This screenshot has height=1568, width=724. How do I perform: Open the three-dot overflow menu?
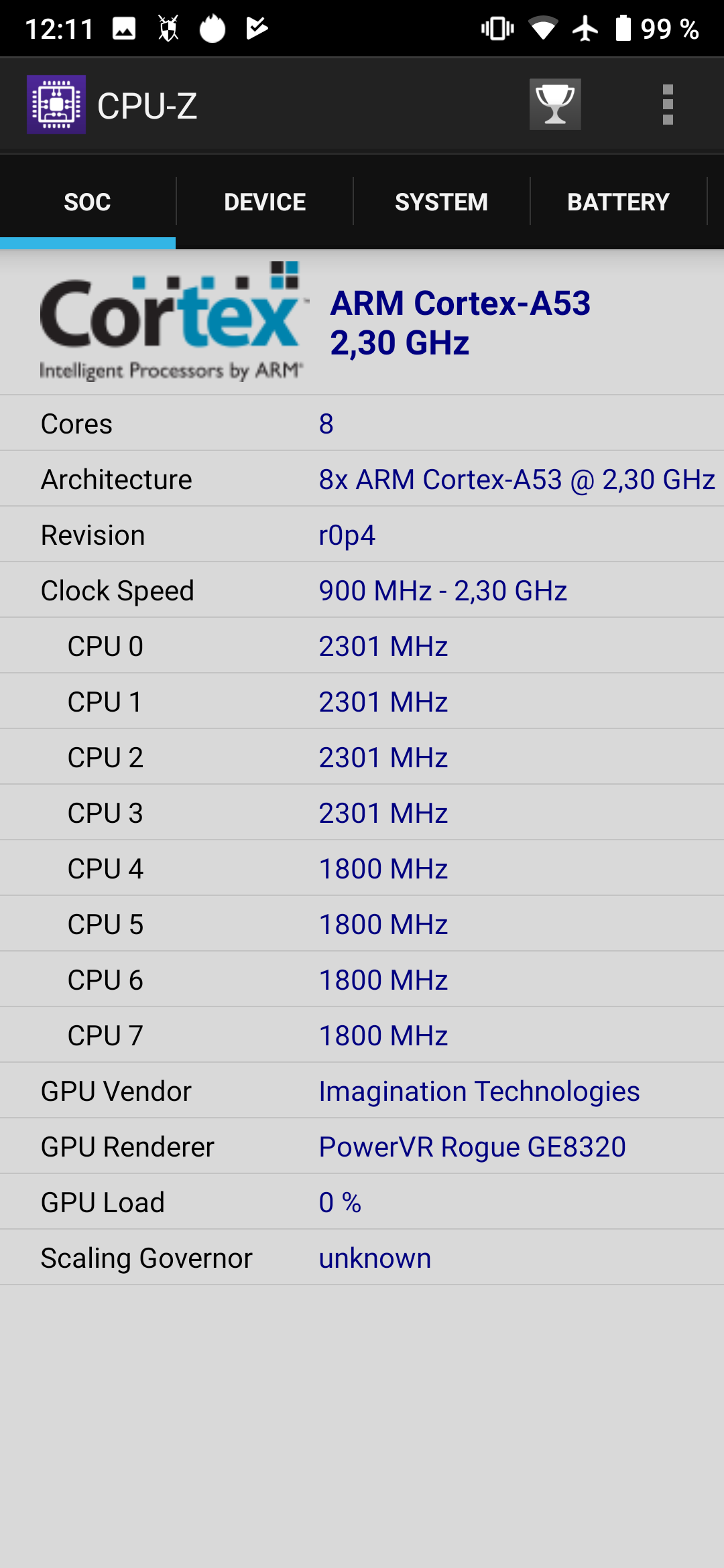pos(667,105)
